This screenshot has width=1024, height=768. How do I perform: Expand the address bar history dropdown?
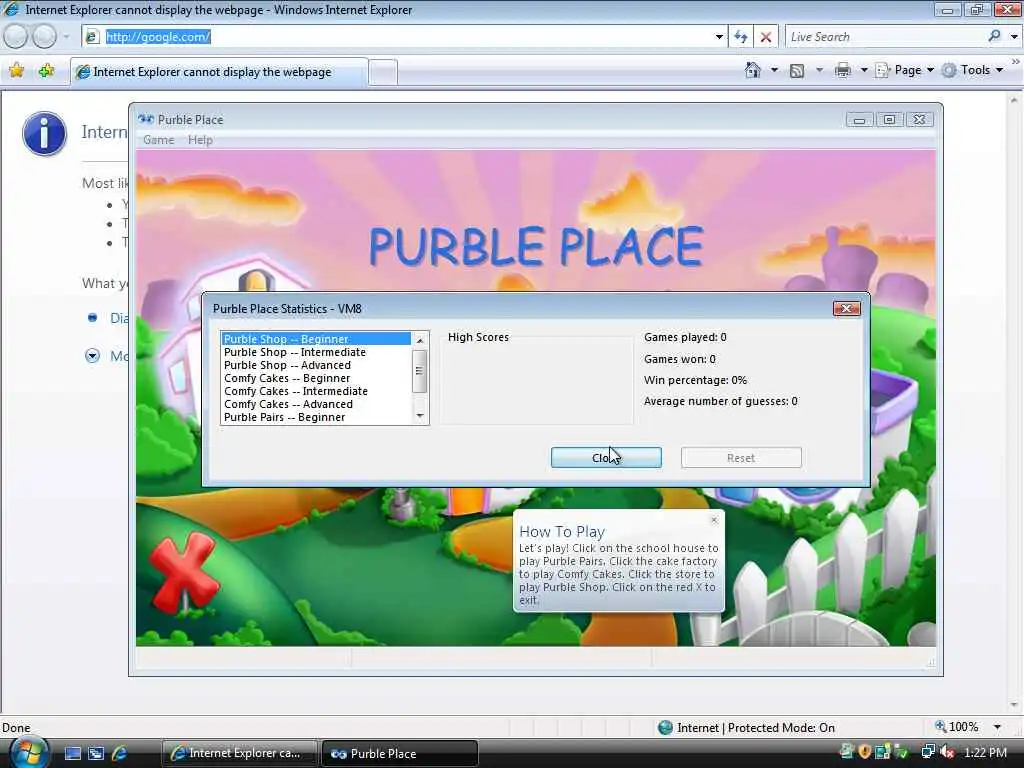point(719,37)
